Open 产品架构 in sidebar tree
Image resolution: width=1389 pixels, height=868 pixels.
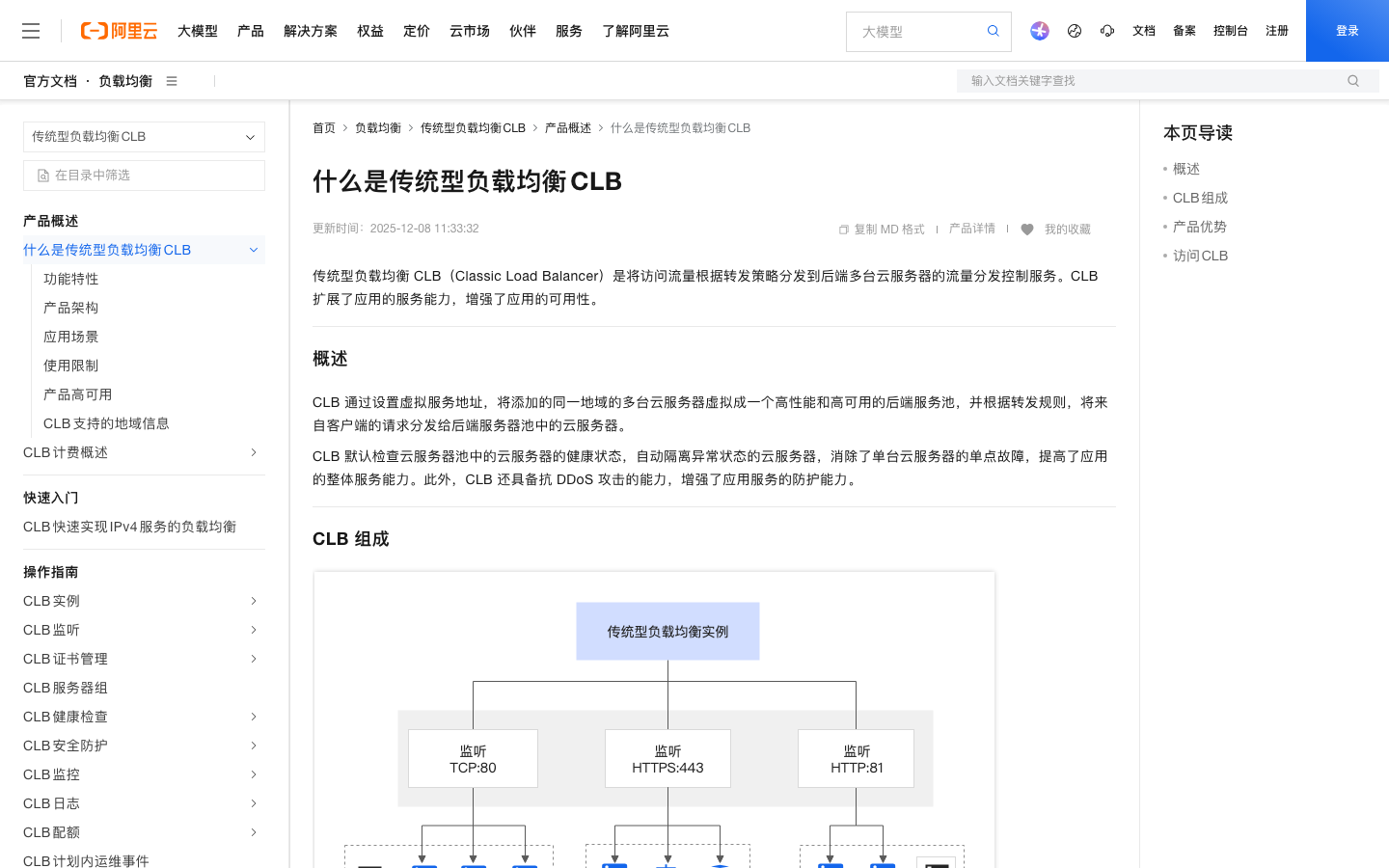click(x=71, y=308)
